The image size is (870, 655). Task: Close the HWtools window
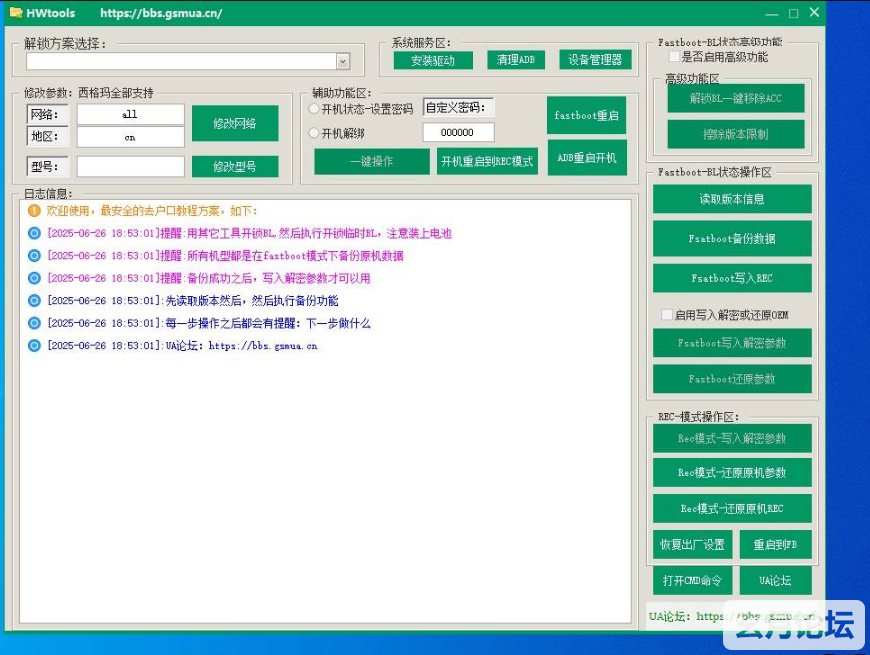point(814,12)
